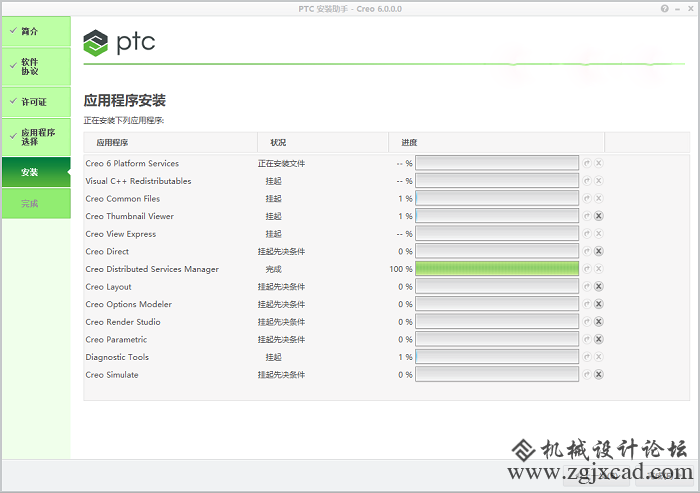Click the cancel icon for Diagnostic Tools
The image size is (700, 493).
(599, 357)
